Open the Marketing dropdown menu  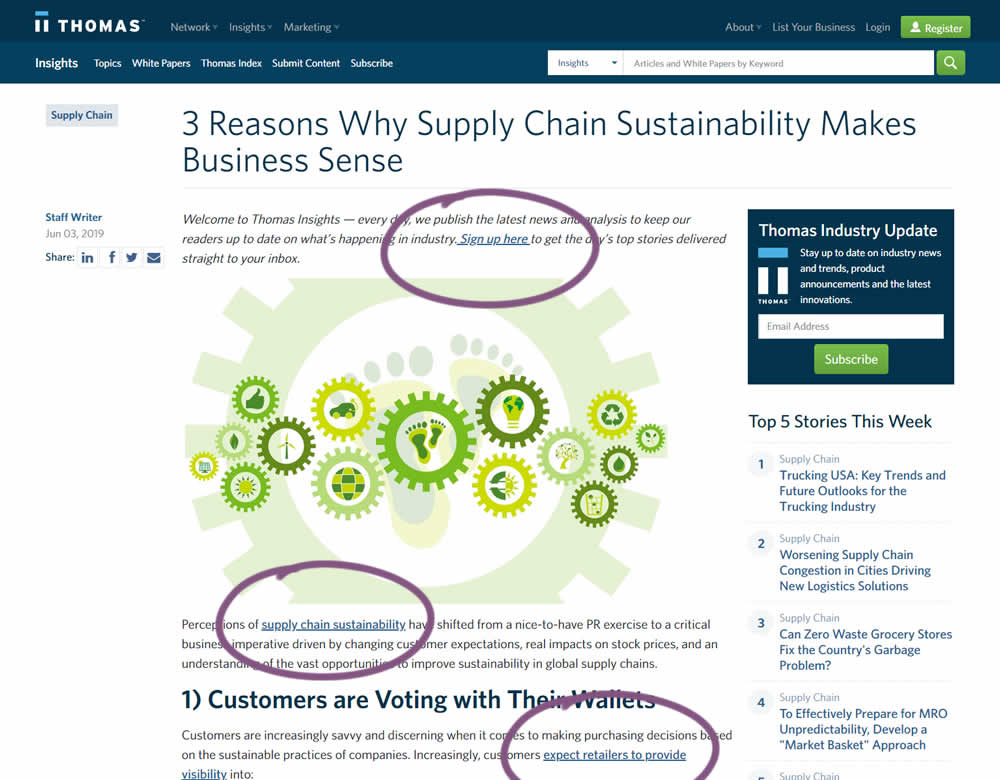(311, 27)
